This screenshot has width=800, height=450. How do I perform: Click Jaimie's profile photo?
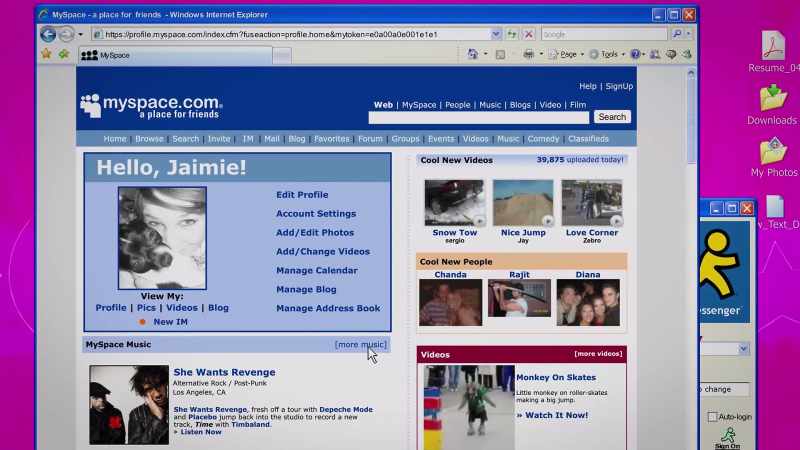[x=162, y=238]
